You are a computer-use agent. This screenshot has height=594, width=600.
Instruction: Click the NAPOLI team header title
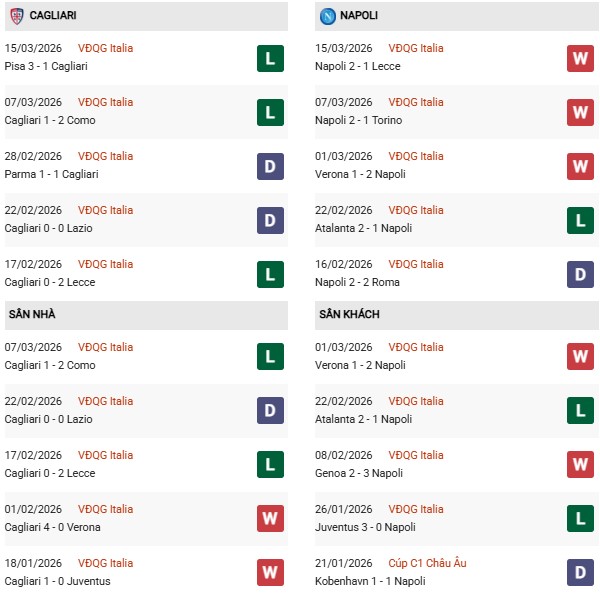[360, 16]
